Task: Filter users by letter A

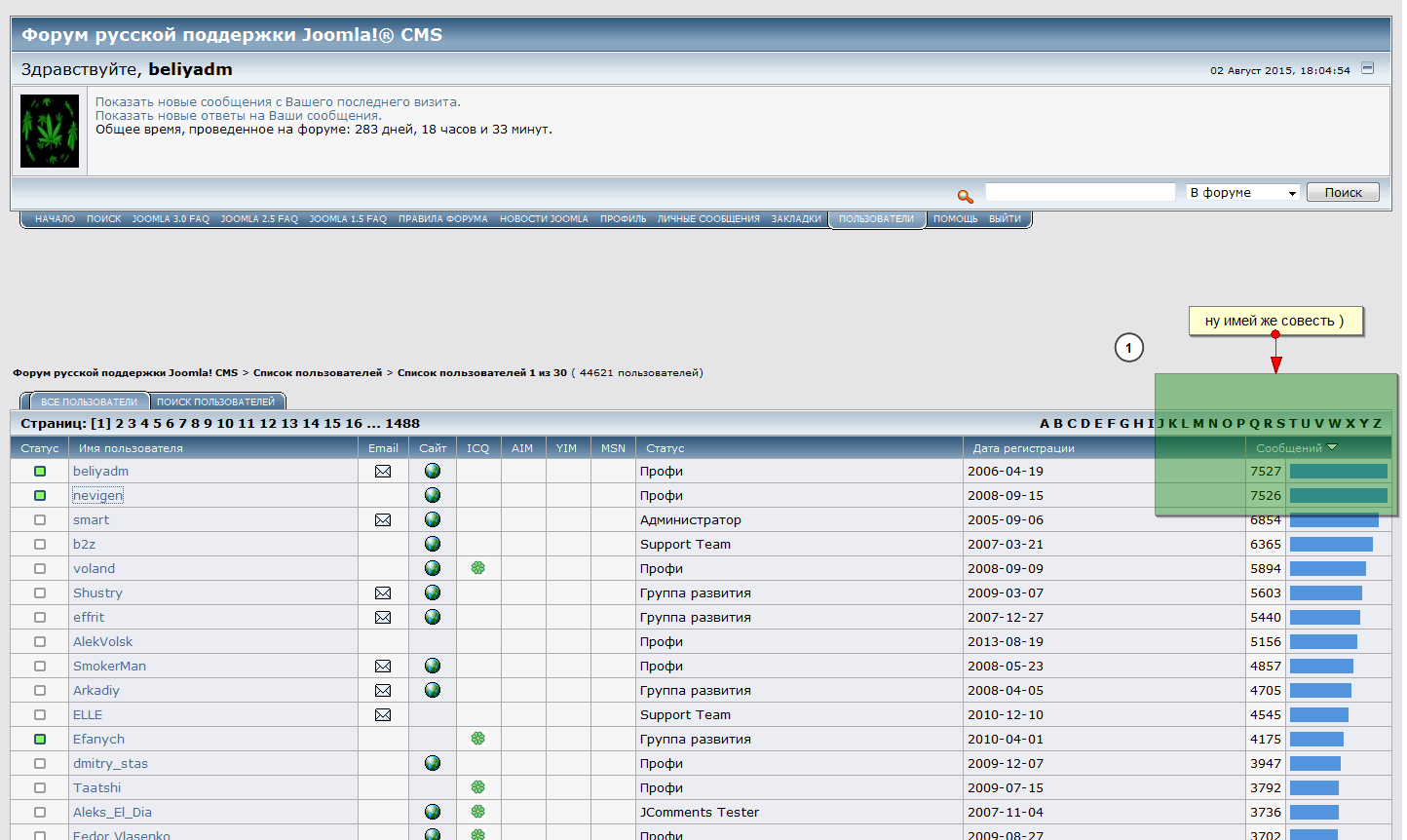Action: point(1045,424)
